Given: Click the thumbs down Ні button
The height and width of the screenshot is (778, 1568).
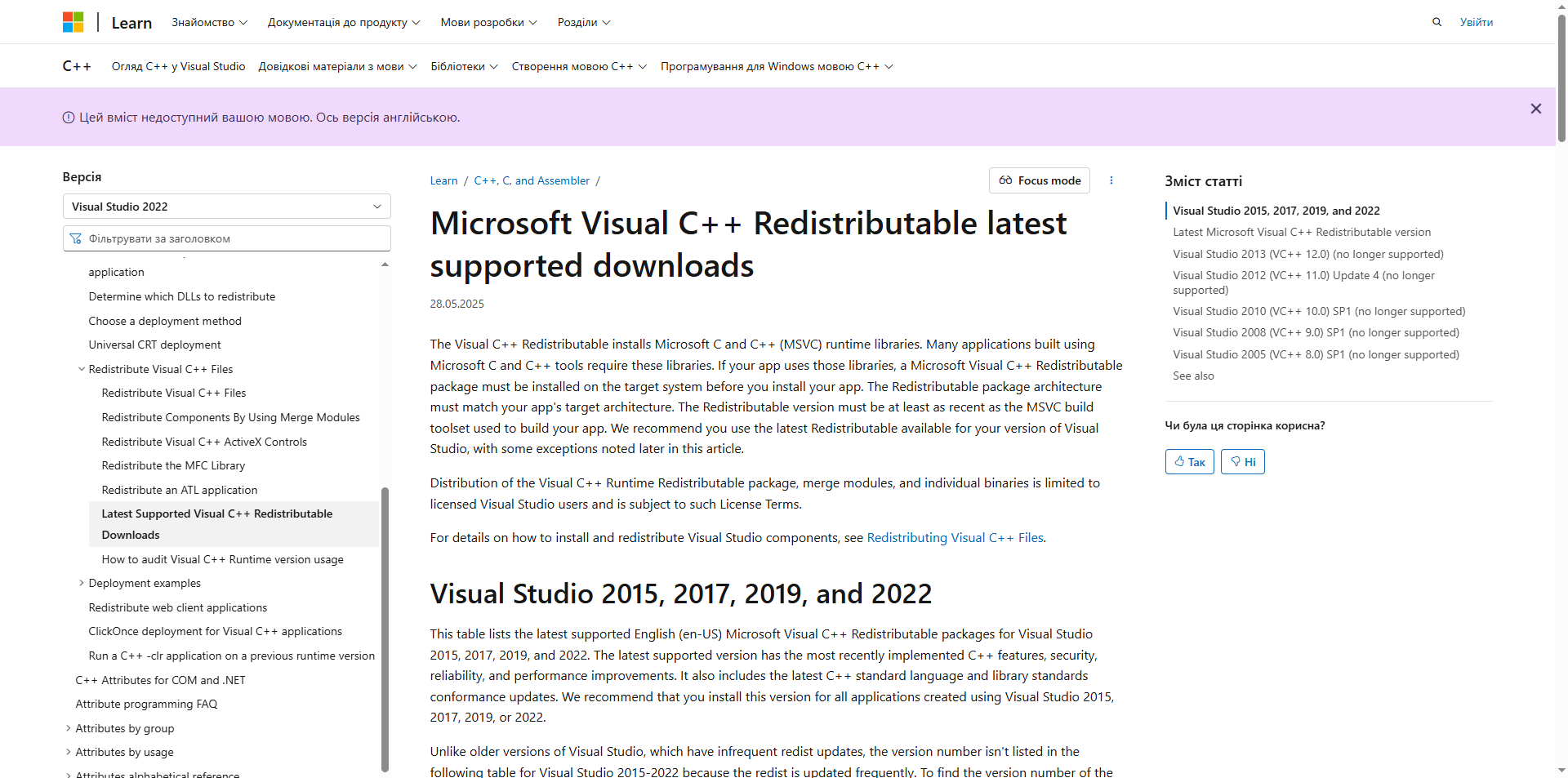Looking at the screenshot, I should 1242,462.
